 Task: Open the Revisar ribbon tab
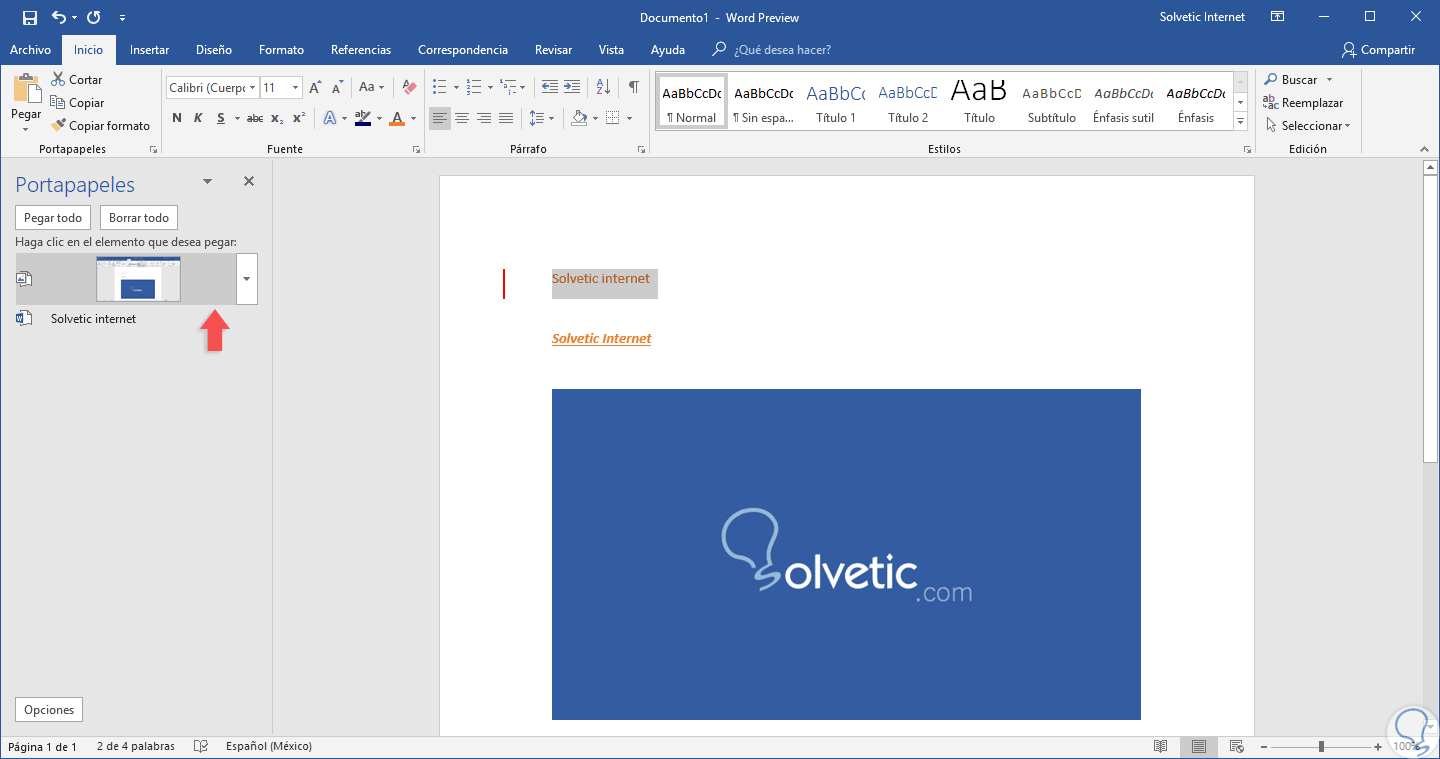(553, 50)
